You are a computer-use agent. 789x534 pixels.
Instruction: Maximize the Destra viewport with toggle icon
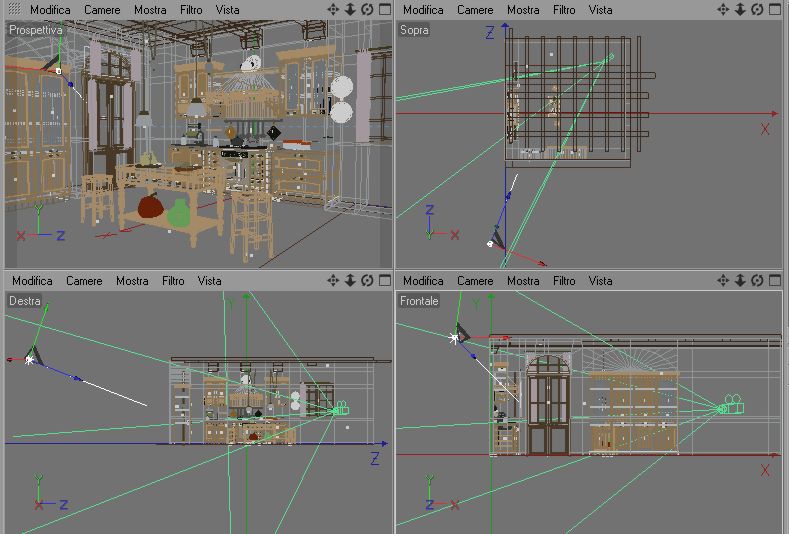(x=385, y=280)
